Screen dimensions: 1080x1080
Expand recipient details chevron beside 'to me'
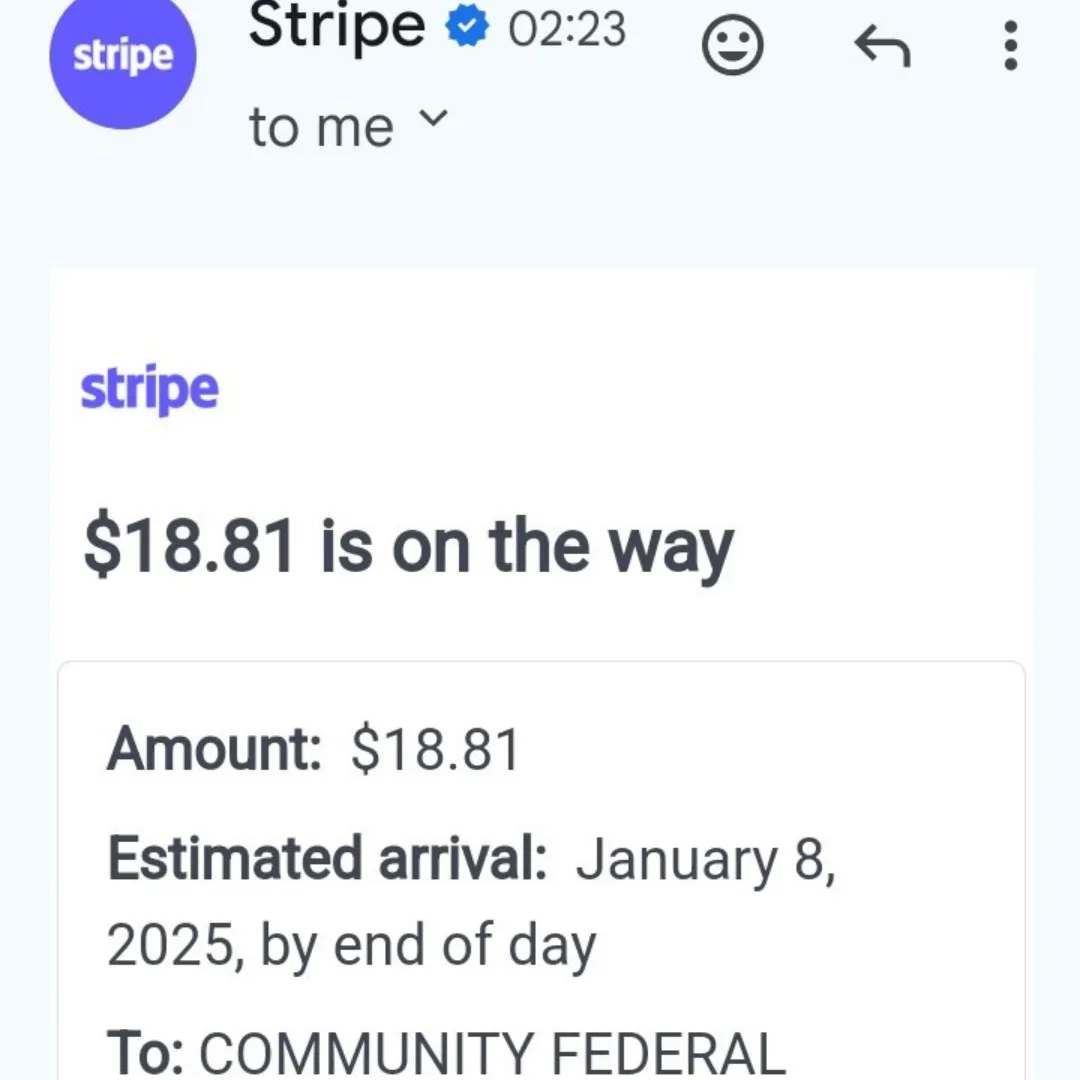click(x=433, y=118)
